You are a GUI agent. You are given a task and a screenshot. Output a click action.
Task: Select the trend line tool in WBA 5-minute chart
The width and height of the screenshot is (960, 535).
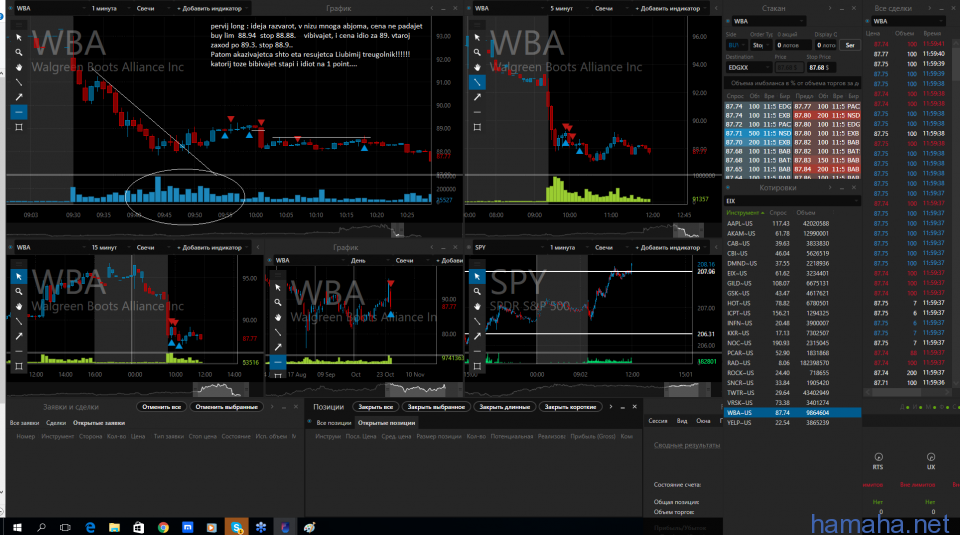coord(478,82)
